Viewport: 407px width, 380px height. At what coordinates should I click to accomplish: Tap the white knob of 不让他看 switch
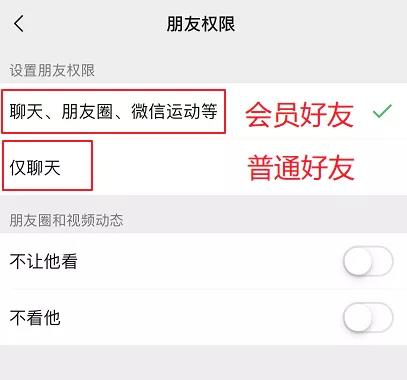coord(358,261)
